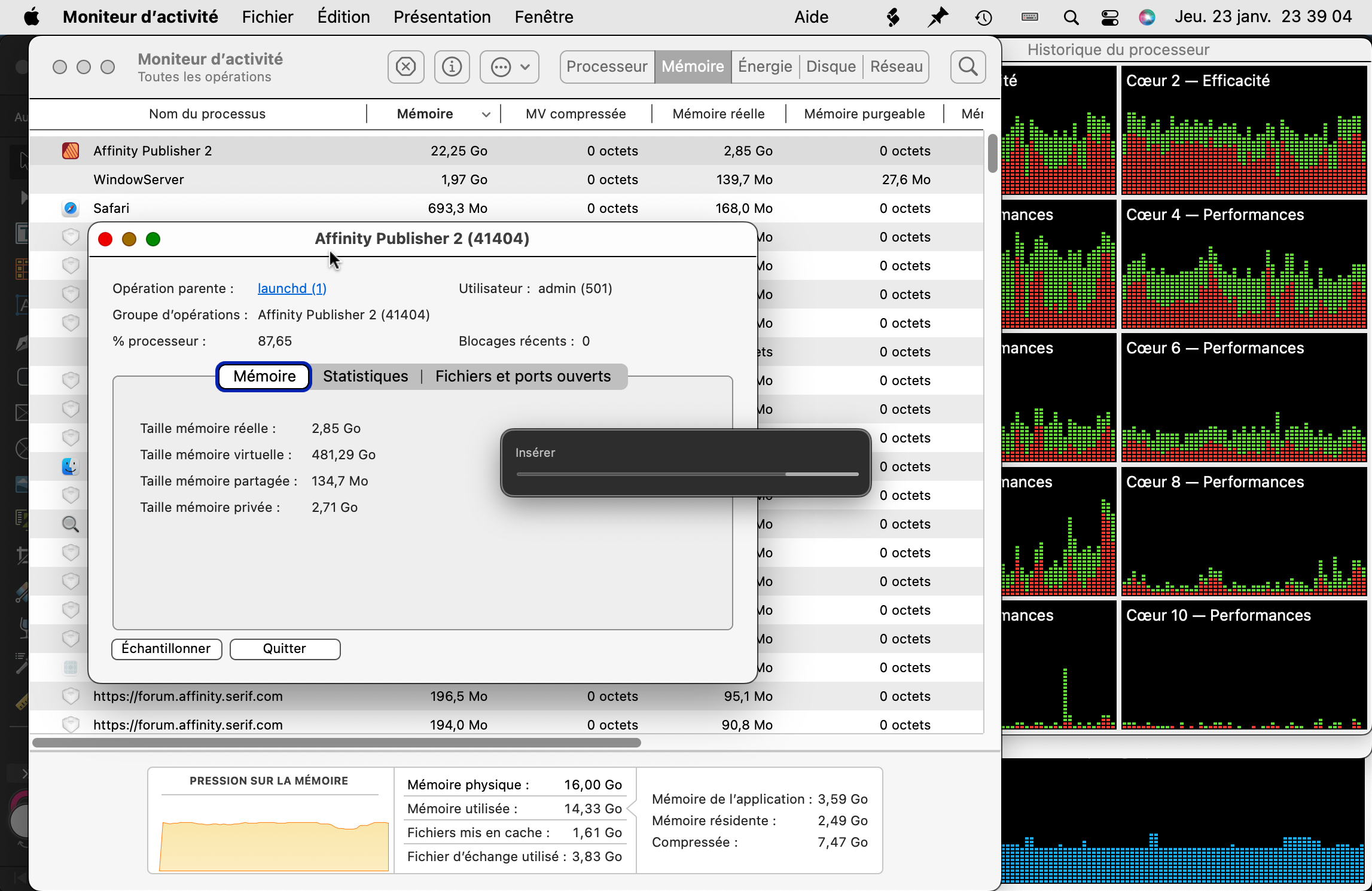Click the Insérer progress bar
Screen dimensions: 1372x891
[687, 474]
